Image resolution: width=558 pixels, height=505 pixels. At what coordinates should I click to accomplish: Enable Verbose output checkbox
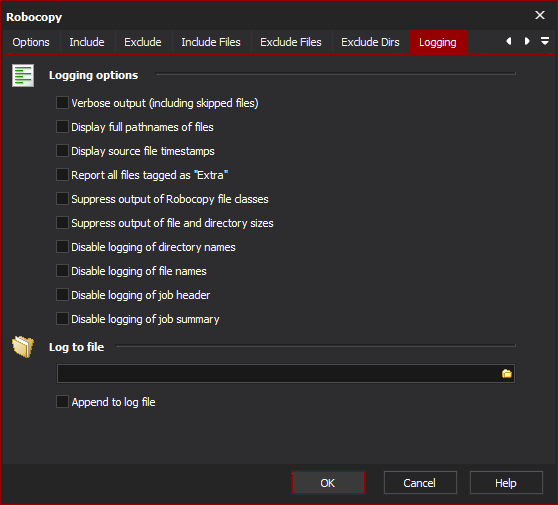coord(62,103)
